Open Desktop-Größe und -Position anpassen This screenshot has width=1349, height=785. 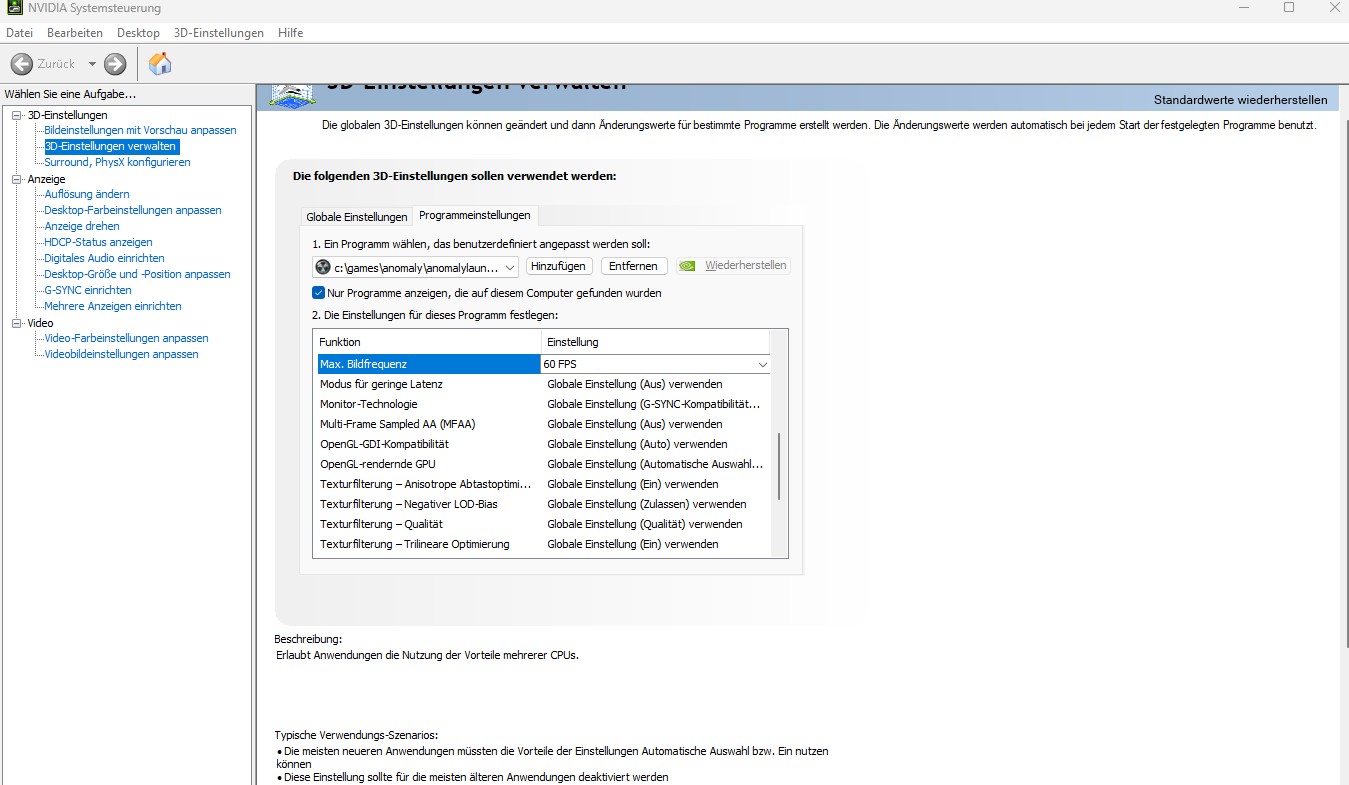pyautogui.click(x=137, y=274)
